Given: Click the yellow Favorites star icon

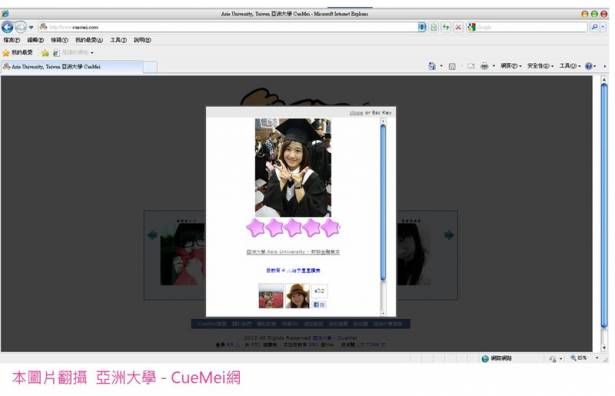Looking at the screenshot, I should 6,53.
